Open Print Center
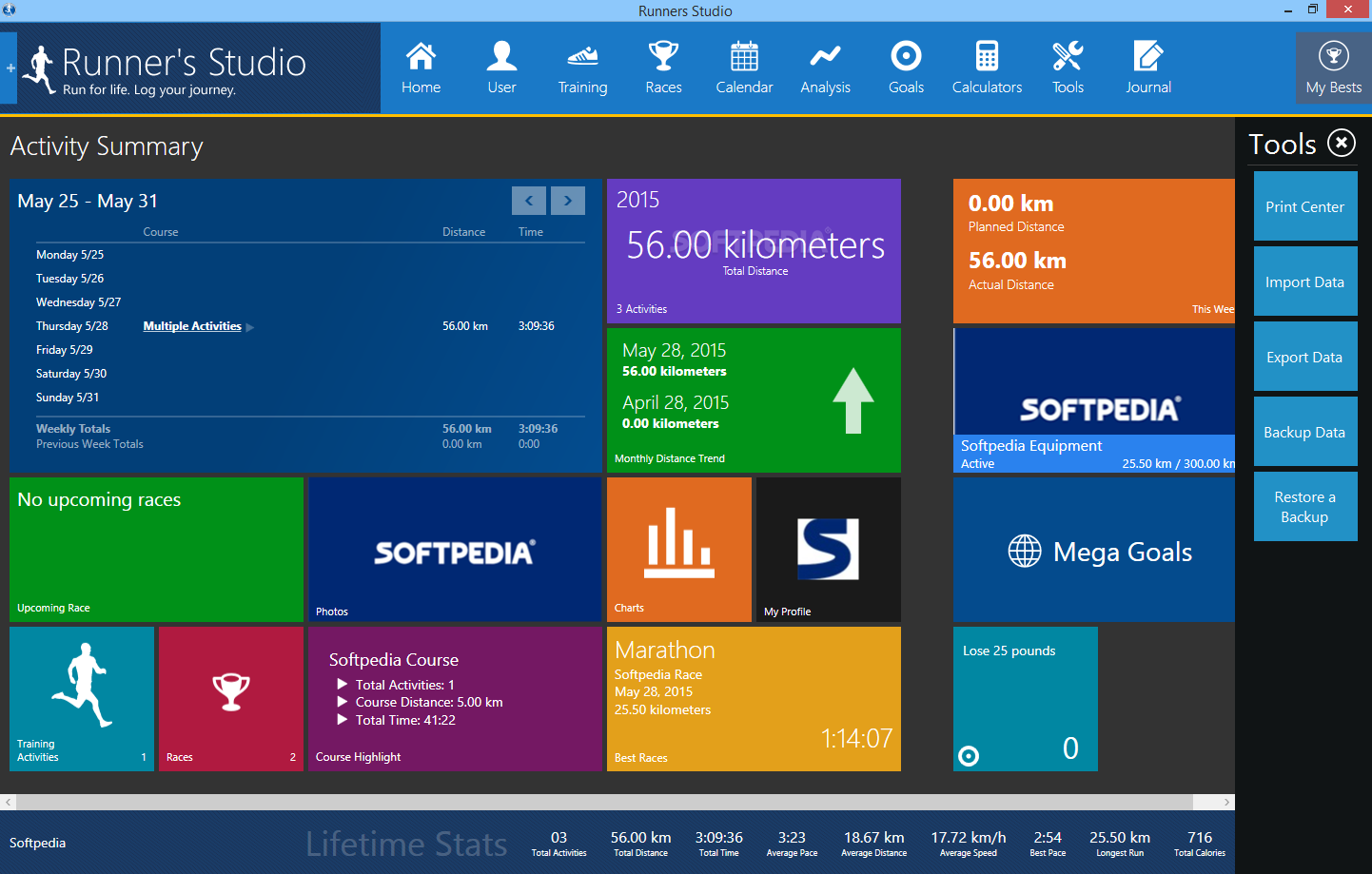Screen dimensions: 1372x874 point(1305,206)
